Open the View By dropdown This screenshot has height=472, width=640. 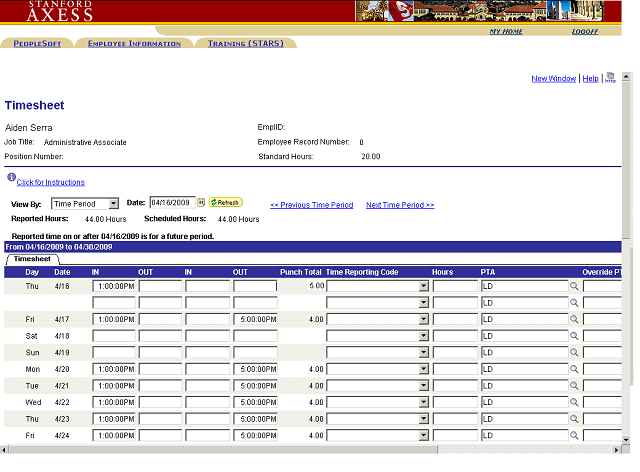[x=113, y=203]
